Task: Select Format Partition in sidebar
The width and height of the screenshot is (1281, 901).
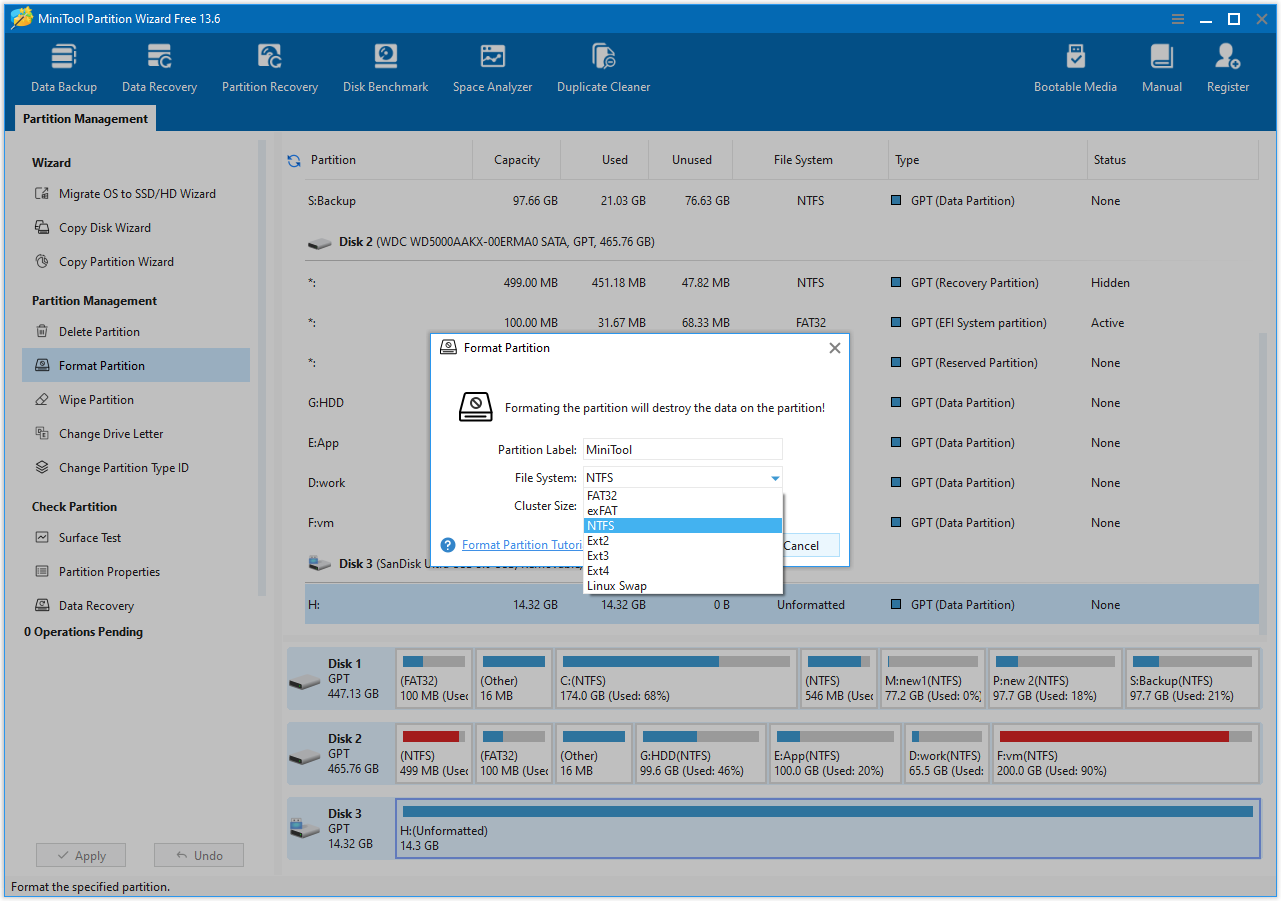Action: tap(136, 366)
